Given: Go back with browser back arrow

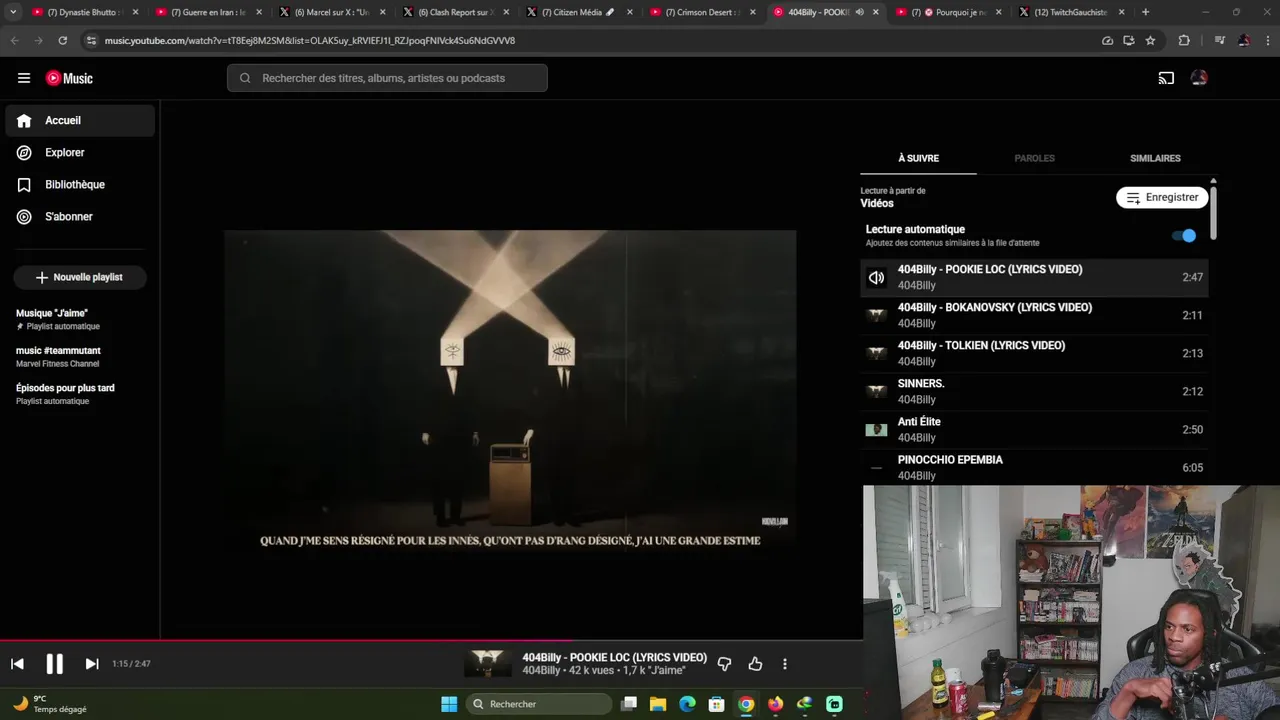Looking at the screenshot, I should pos(14,41).
